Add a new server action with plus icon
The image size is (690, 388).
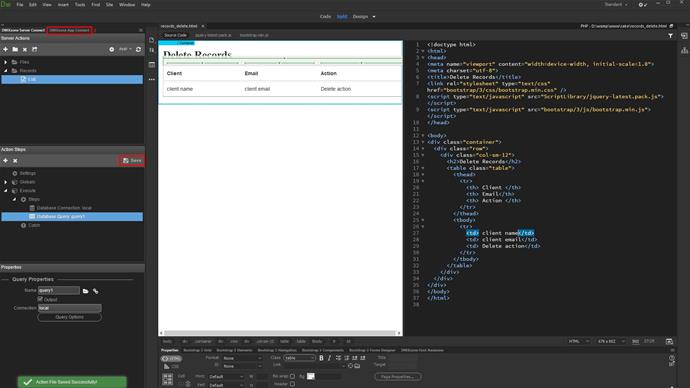(5, 49)
